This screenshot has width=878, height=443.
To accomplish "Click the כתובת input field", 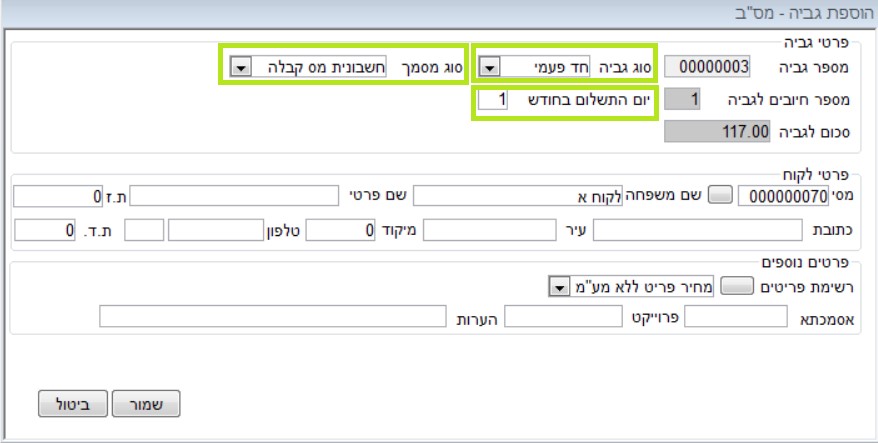I will click(698, 230).
